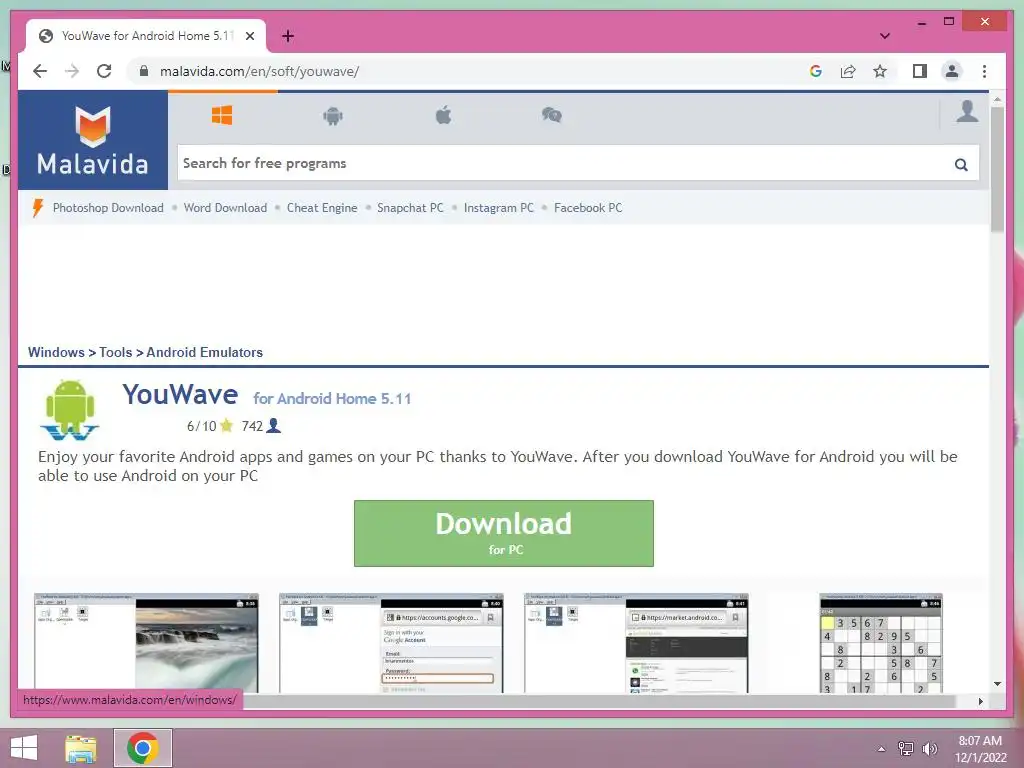Click the yellow rating star

(x=227, y=426)
